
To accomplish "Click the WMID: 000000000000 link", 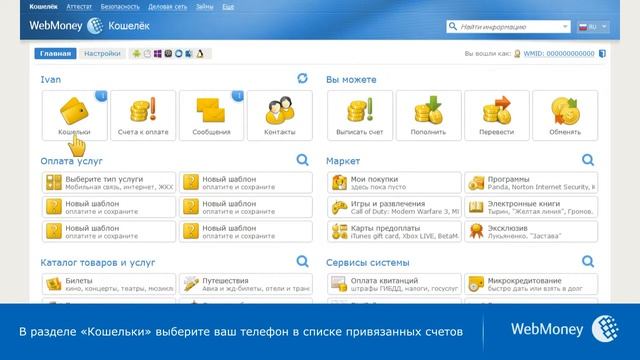I will click(x=559, y=53).
